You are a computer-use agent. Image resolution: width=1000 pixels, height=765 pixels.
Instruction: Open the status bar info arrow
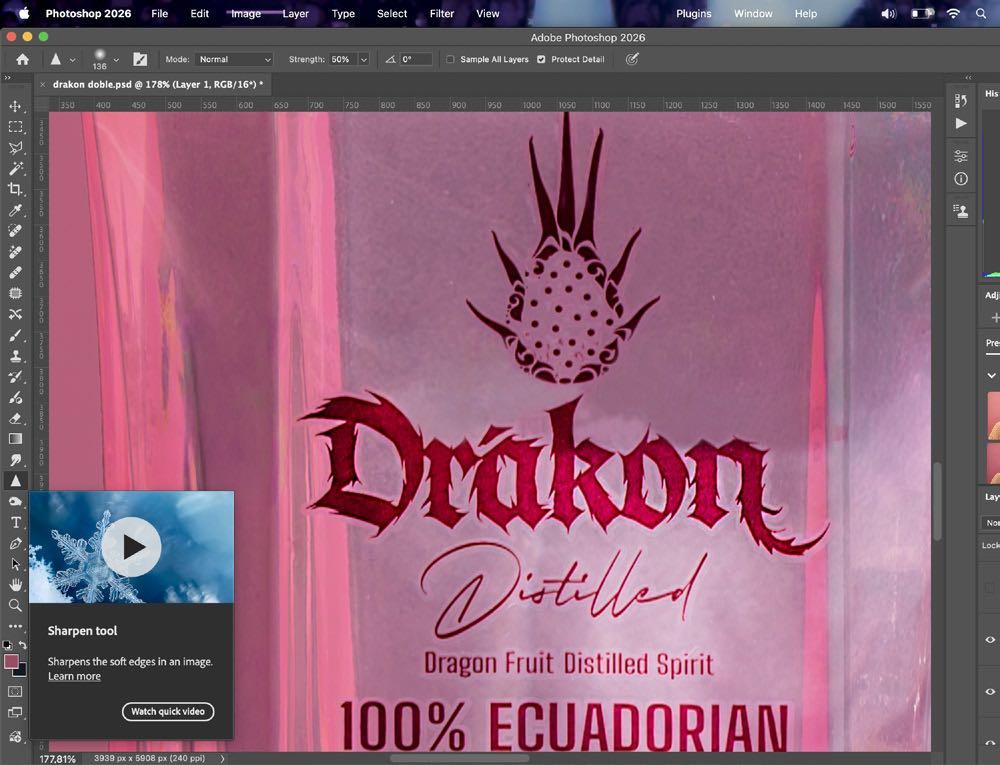[222, 759]
